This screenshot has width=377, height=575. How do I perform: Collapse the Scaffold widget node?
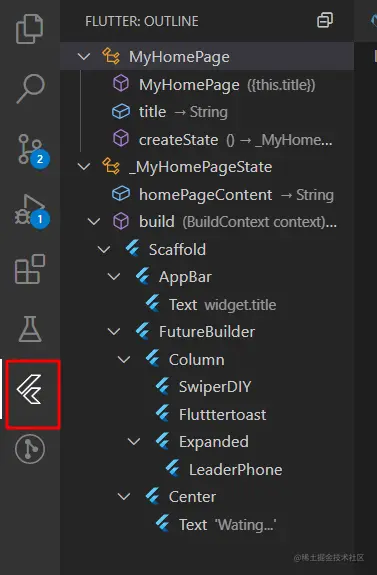click(104, 249)
